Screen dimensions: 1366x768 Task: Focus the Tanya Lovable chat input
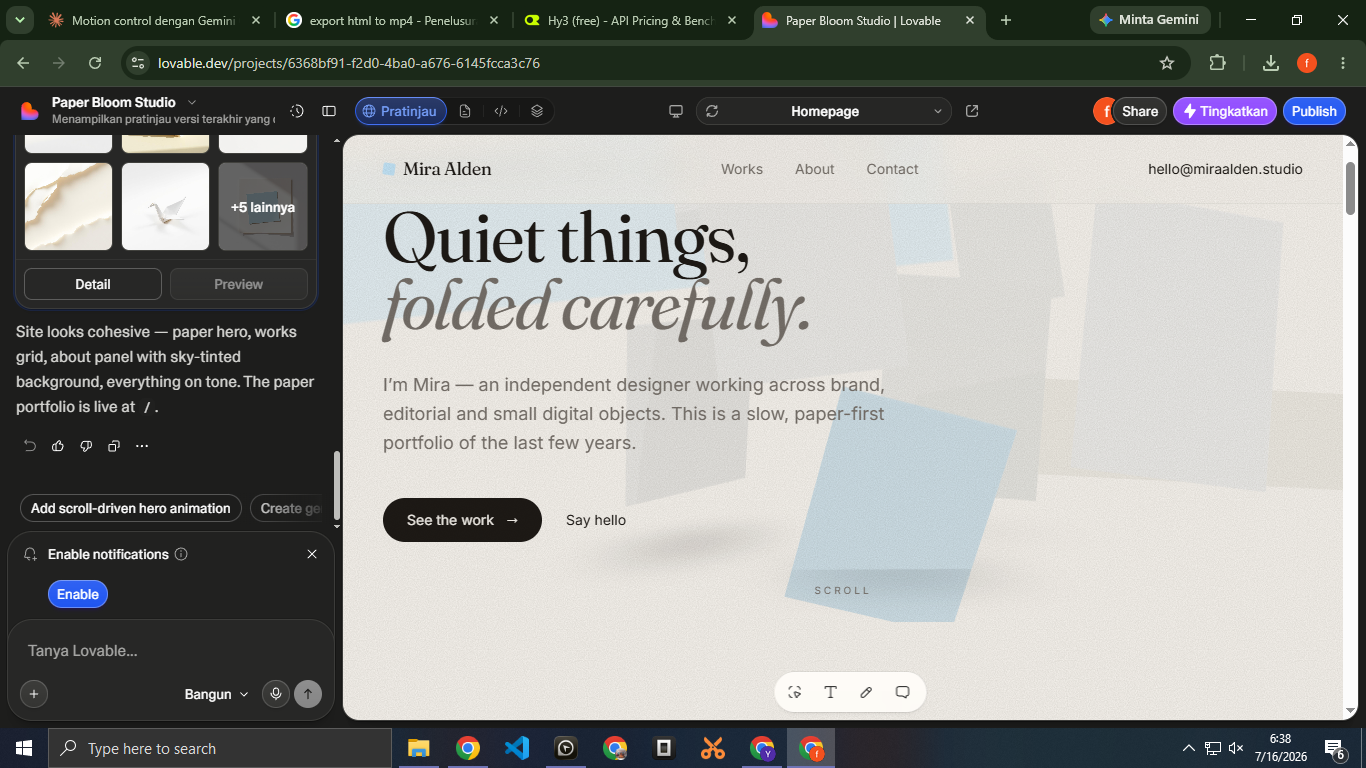pyautogui.click(x=170, y=651)
